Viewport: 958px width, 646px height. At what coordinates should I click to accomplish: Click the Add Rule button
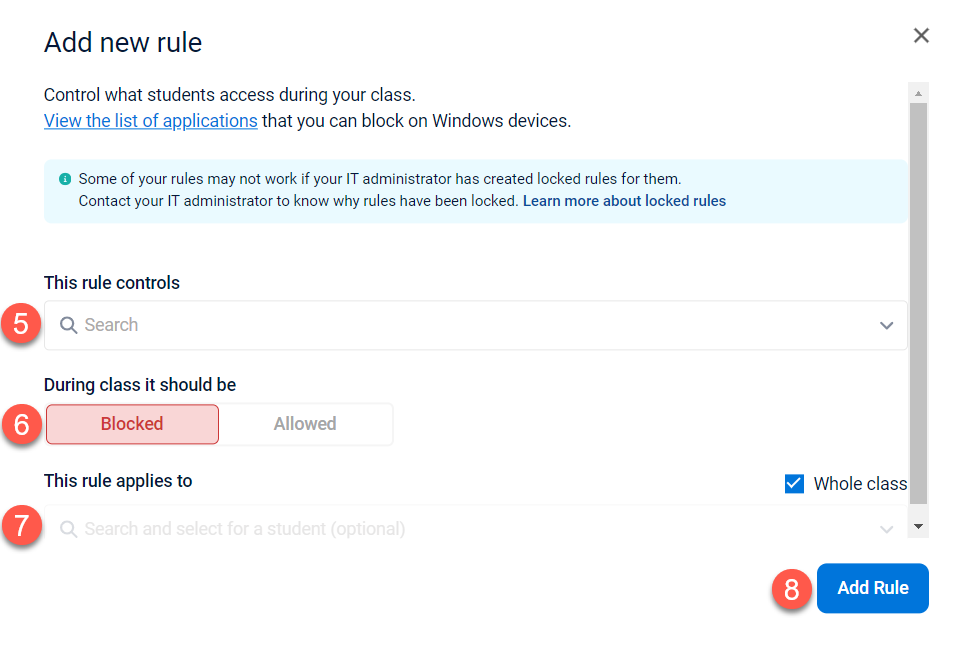click(872, 588)
